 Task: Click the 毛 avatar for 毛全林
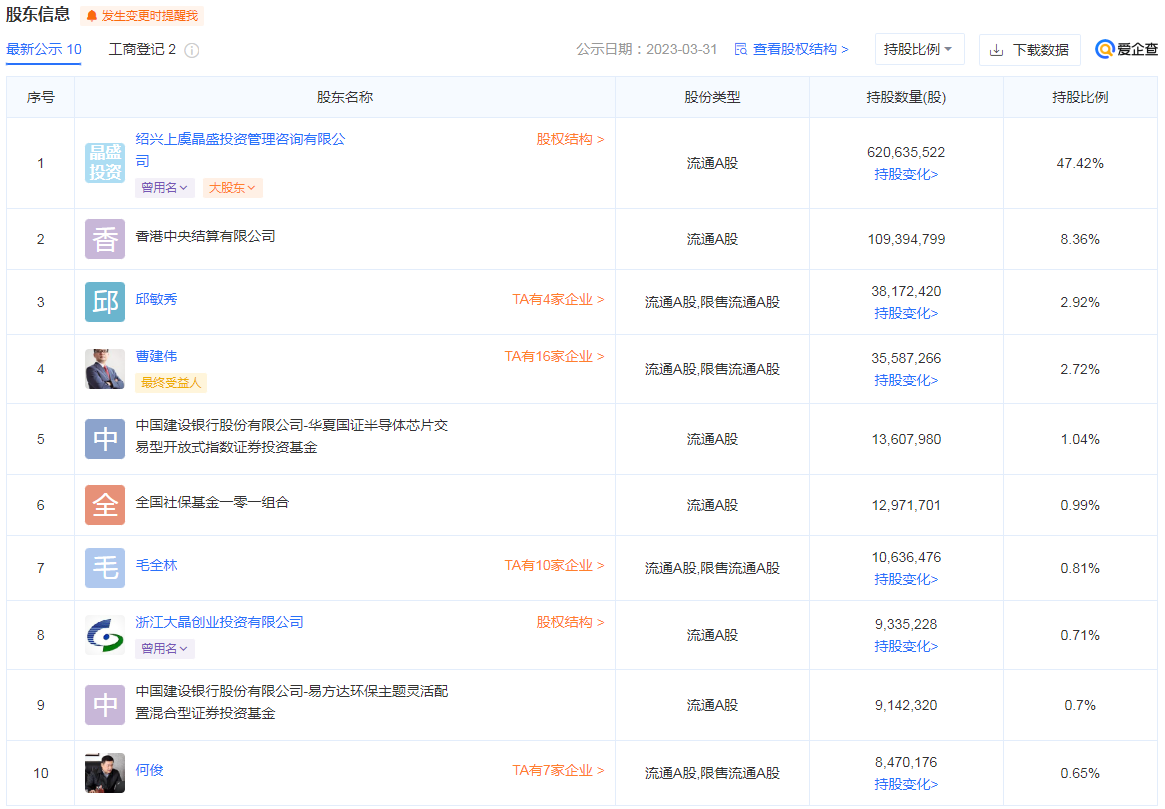point(105,568)
